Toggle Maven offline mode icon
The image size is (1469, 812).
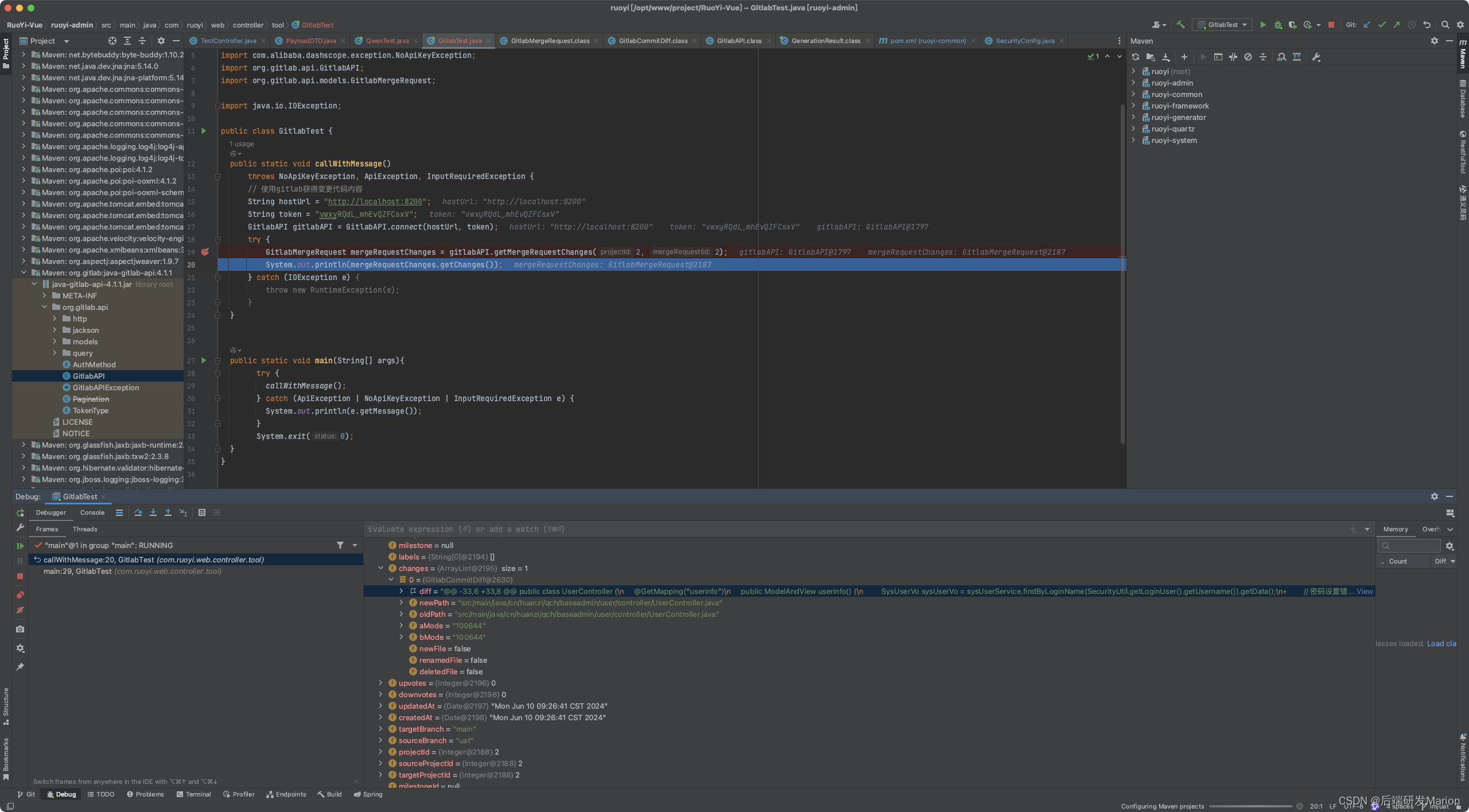tap(1233, 57)
